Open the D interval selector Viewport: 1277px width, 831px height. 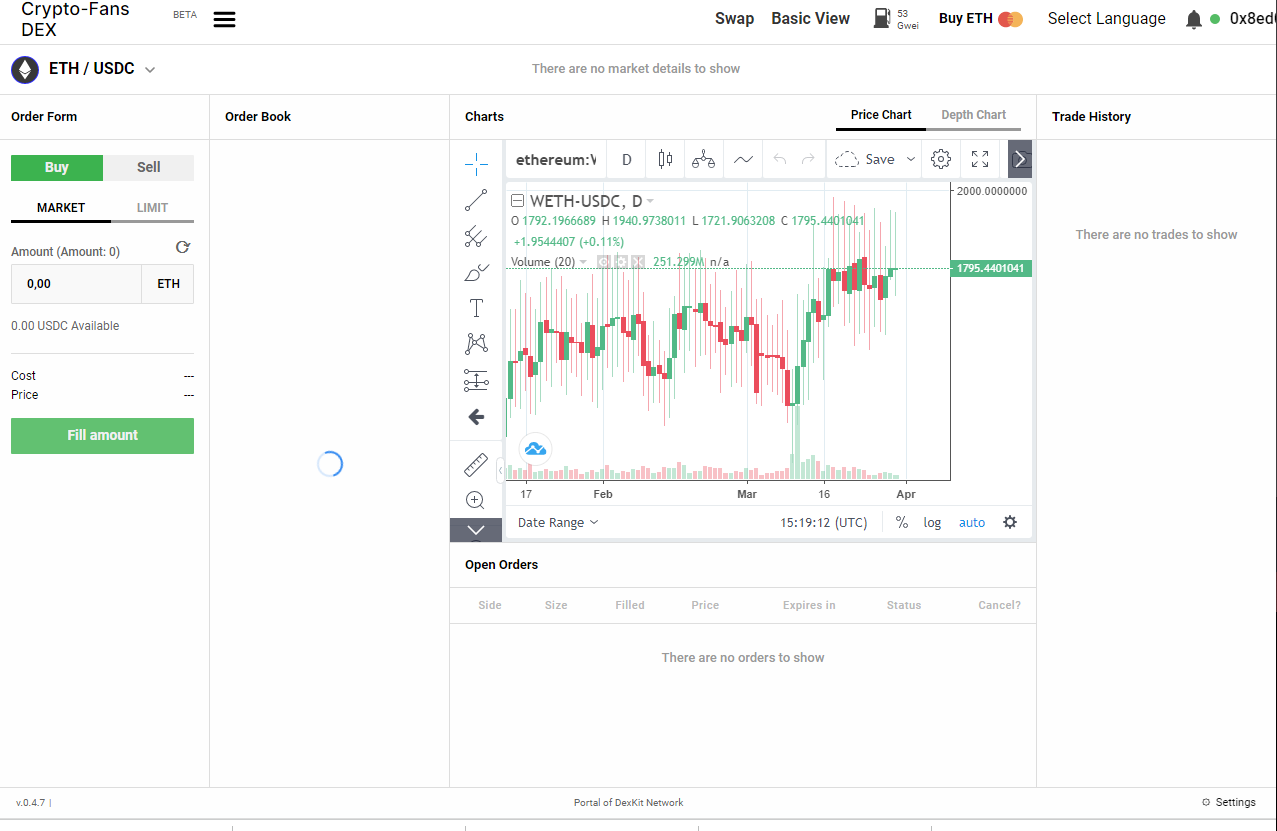(627, 159)
